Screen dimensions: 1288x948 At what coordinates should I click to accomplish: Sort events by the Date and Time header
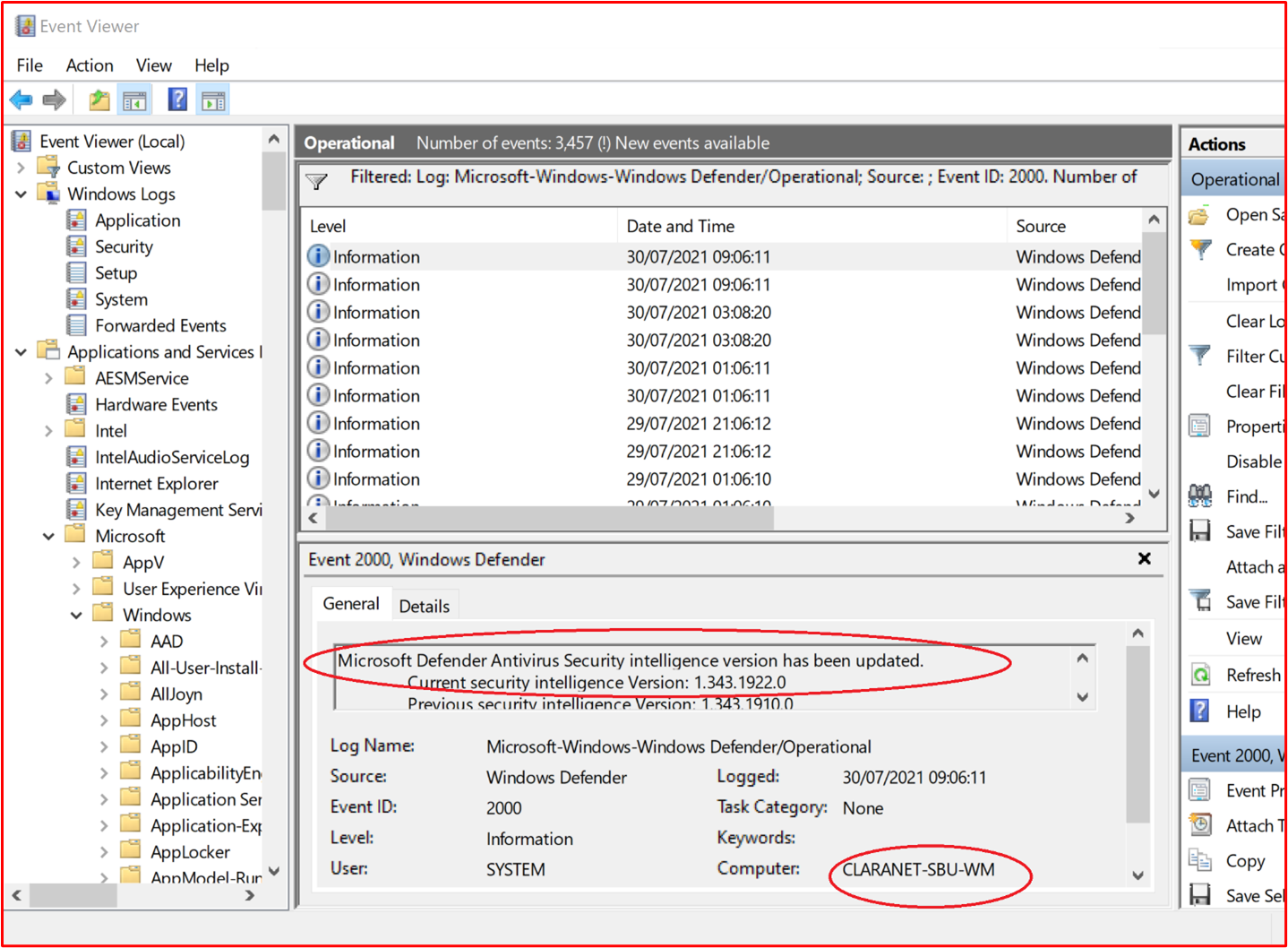point(811,226)
